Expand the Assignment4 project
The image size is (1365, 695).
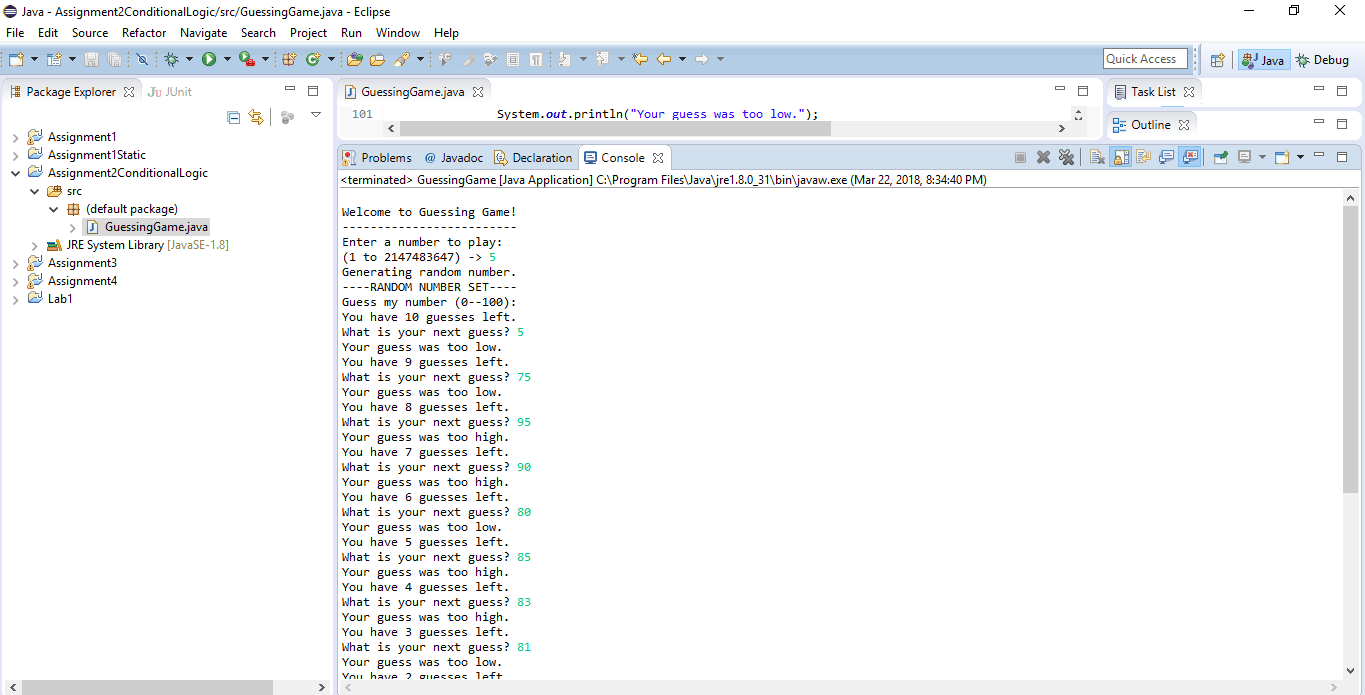coord(15,281)
